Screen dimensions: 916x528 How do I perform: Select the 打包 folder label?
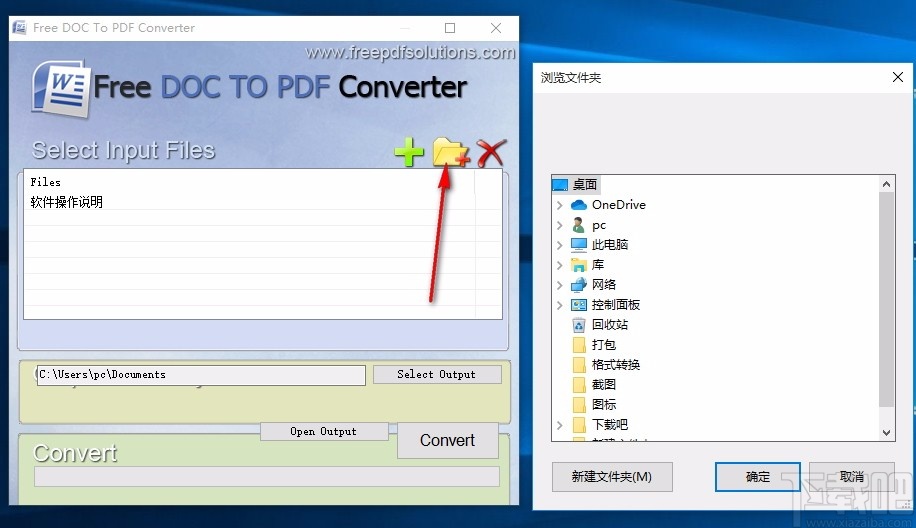click(604, 345)
